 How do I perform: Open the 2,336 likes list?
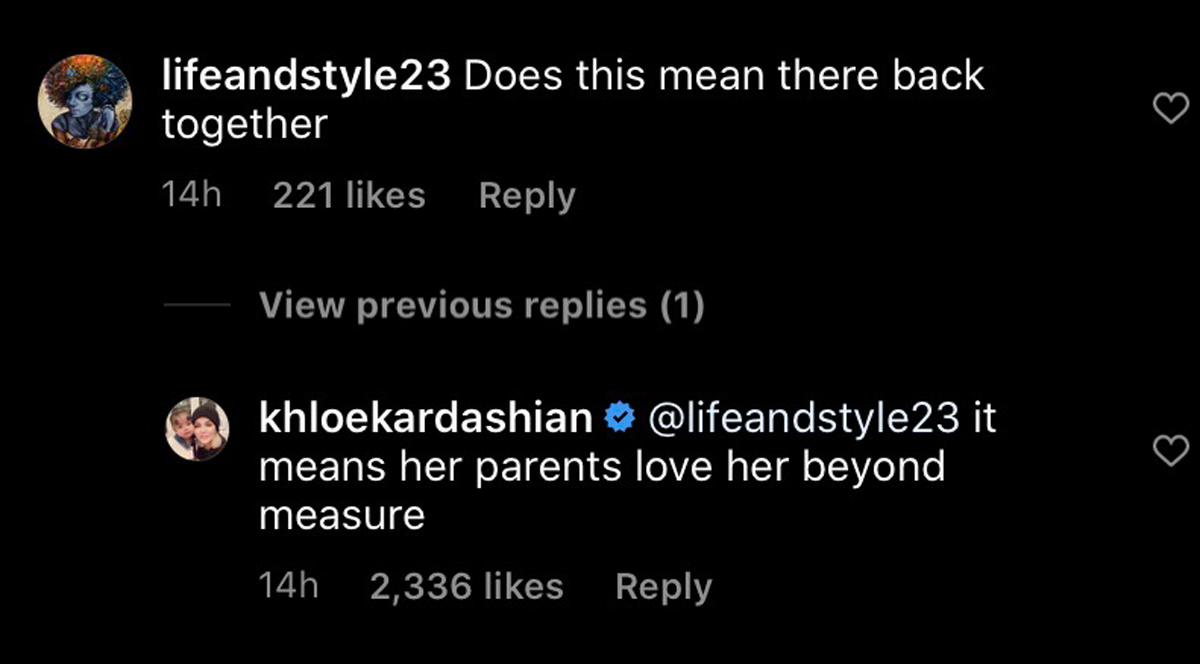pyautogui.click(x=467, y=586)
